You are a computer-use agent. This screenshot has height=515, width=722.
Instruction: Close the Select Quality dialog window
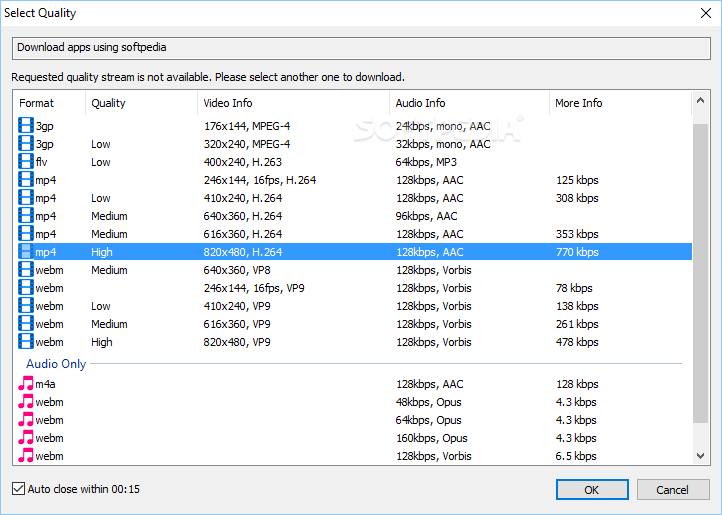699,13
